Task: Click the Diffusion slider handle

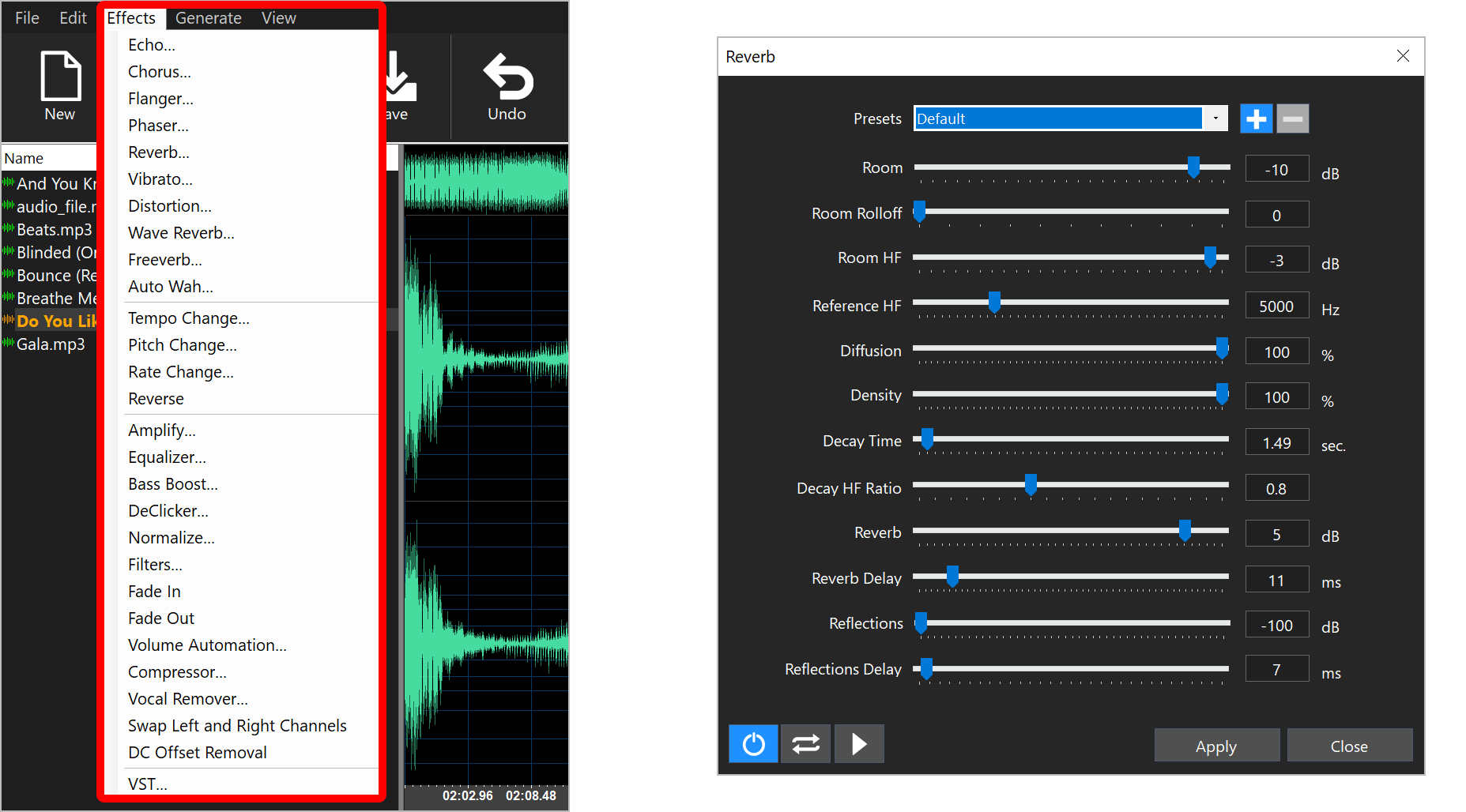Action: tap(1222, 348)
